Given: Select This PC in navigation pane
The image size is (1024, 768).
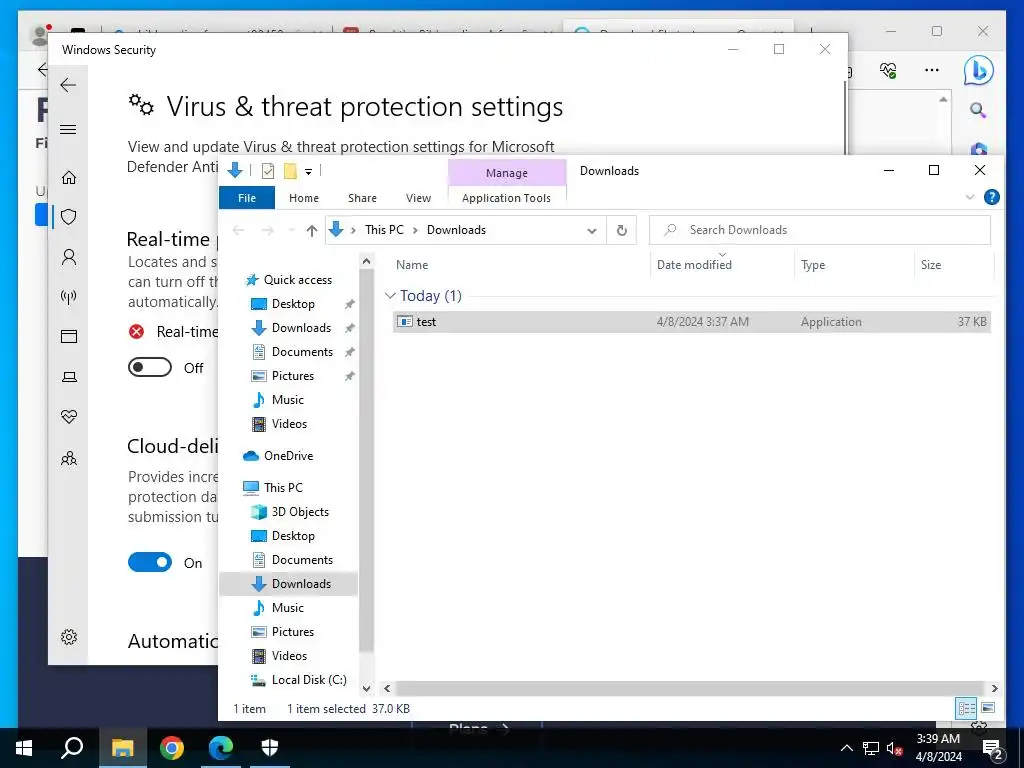Looking at the screenshot, I should (x=283, y=488).
